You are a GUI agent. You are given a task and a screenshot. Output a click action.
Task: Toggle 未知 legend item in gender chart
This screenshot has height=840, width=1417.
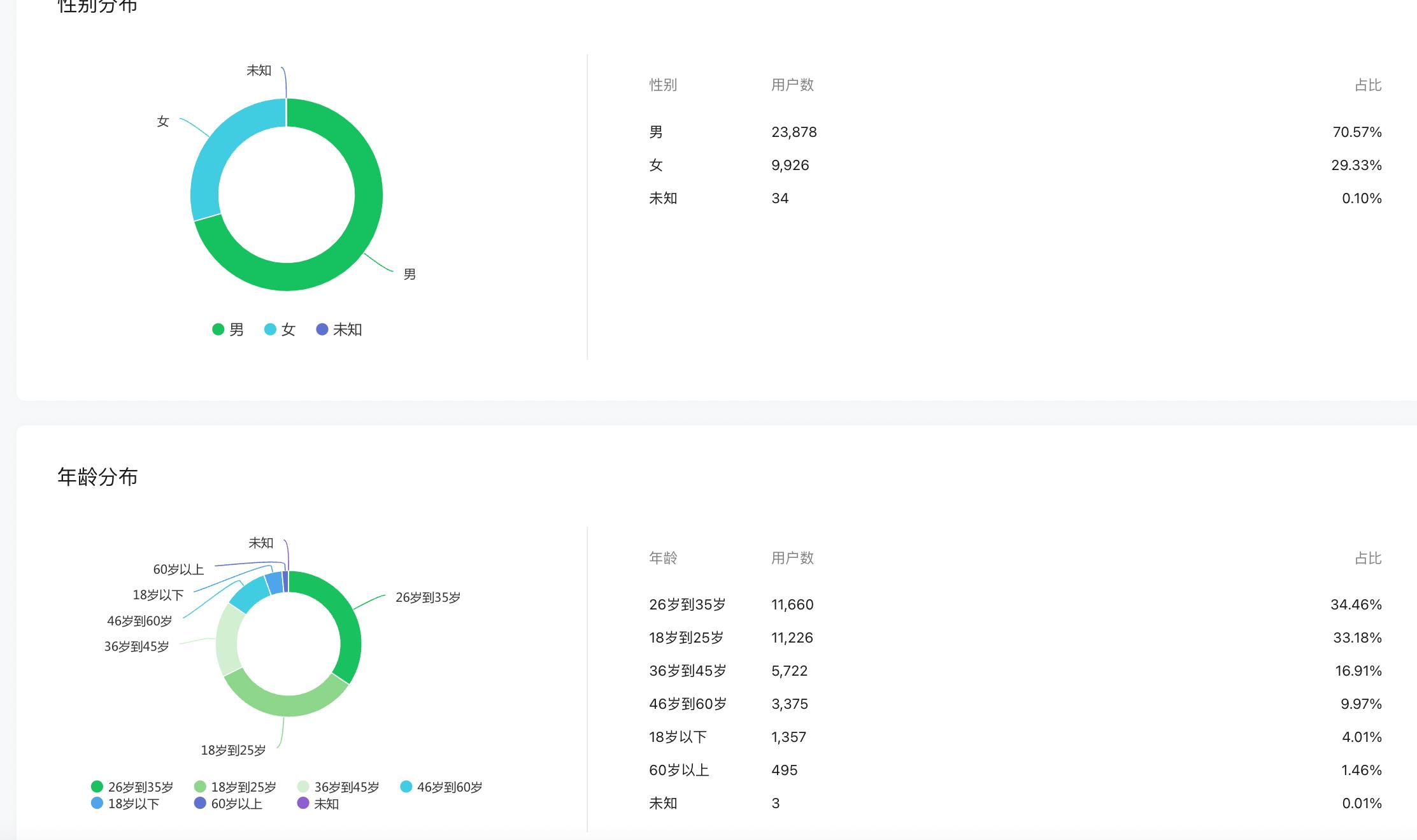(x=339, y=329)
